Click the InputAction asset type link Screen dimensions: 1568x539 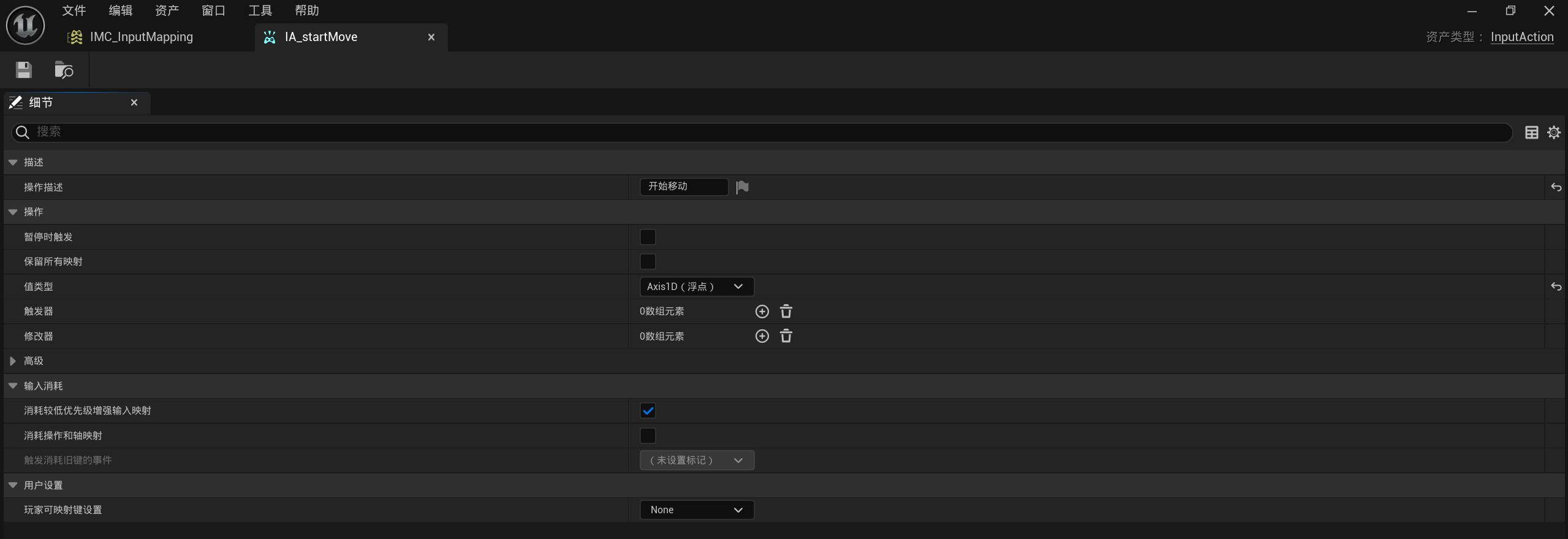click(x=1521, y=37)
